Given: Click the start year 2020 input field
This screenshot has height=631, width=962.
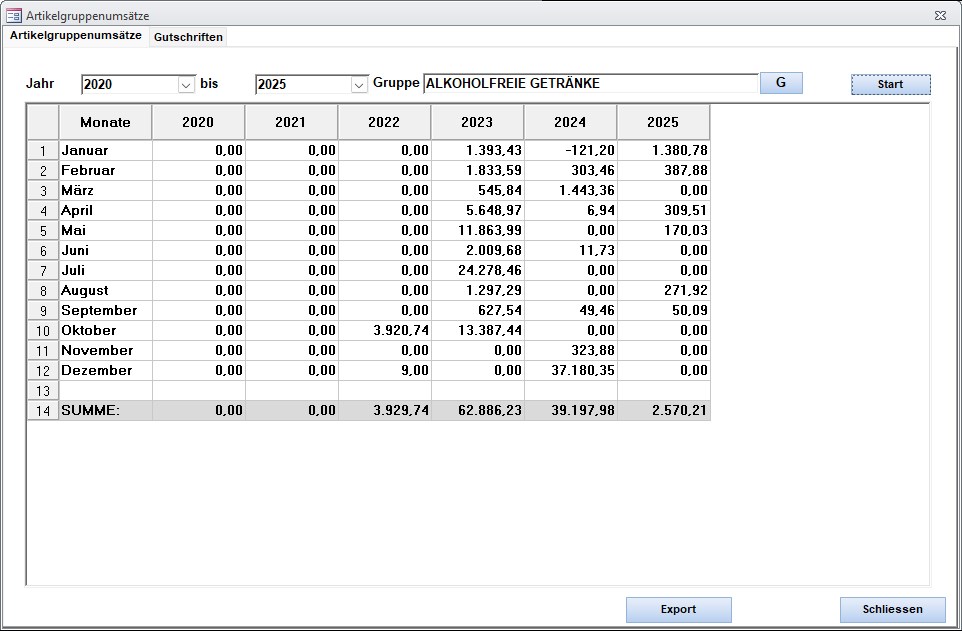Looking at the screenshot, I should pyautogui.click(x=129, y=85).
